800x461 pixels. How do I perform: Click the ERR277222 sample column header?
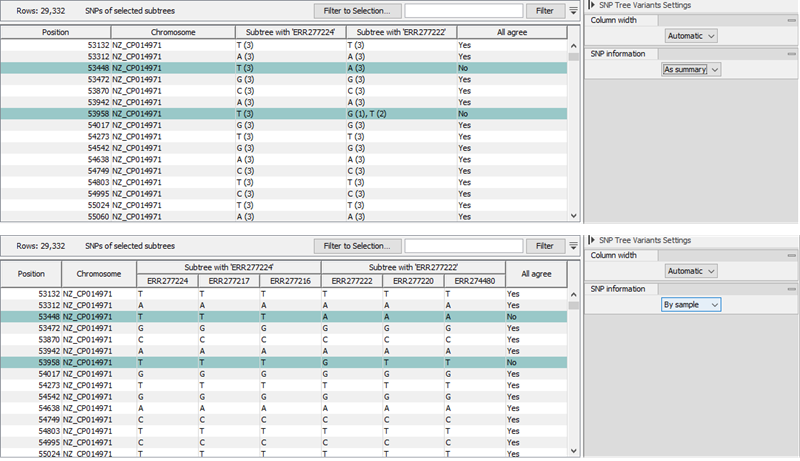[352, 281]
